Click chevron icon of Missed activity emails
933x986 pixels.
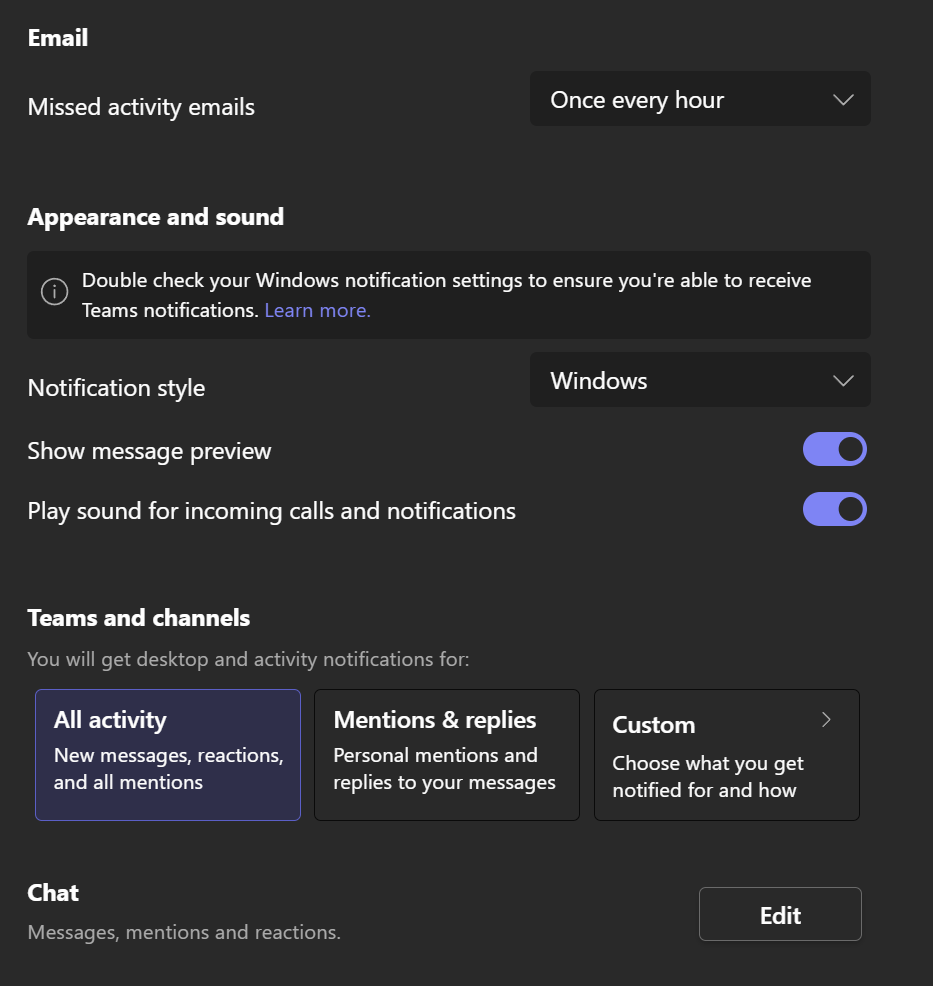tap(843, 100)
